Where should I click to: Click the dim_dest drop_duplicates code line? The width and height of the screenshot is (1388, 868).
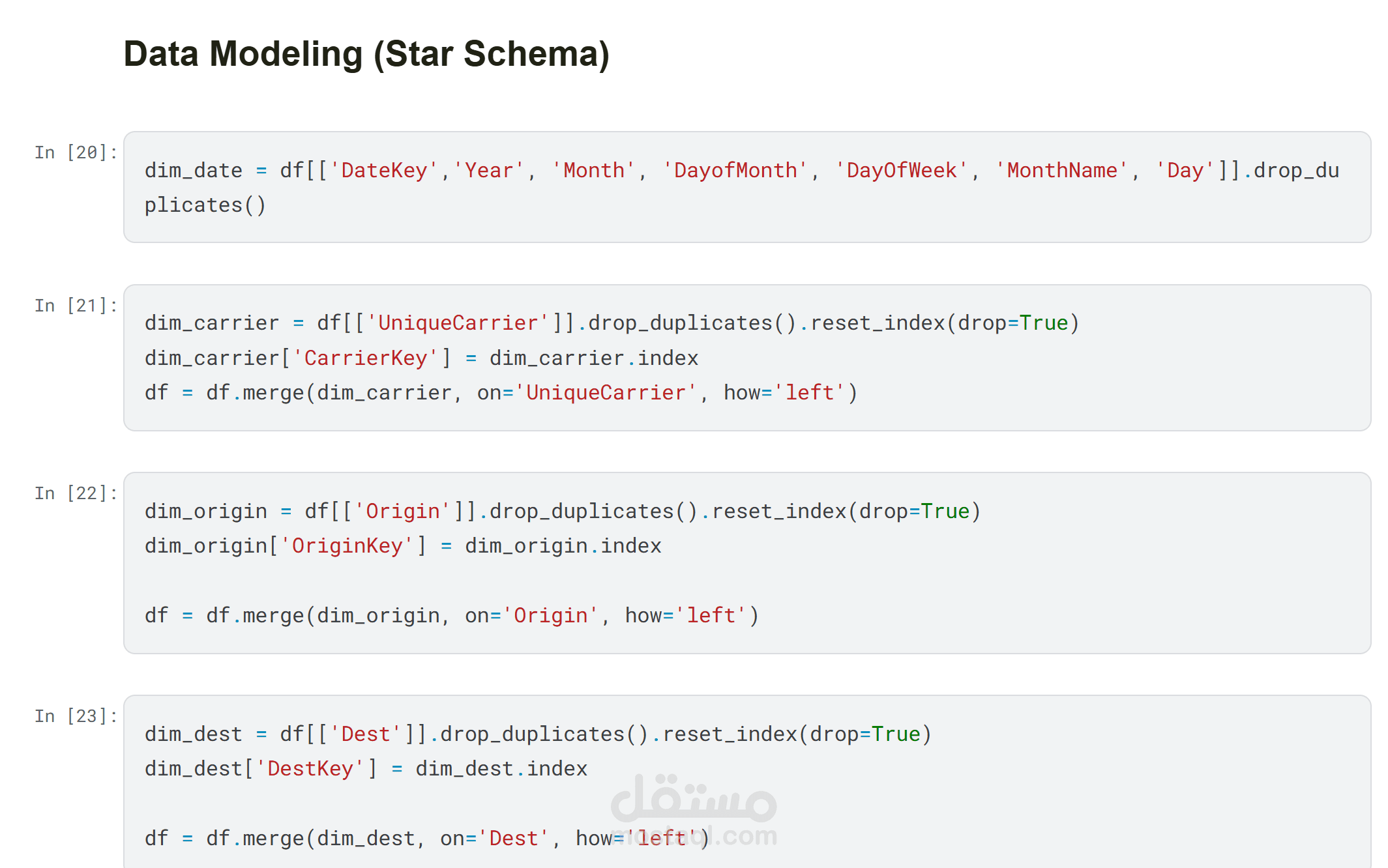537,734
